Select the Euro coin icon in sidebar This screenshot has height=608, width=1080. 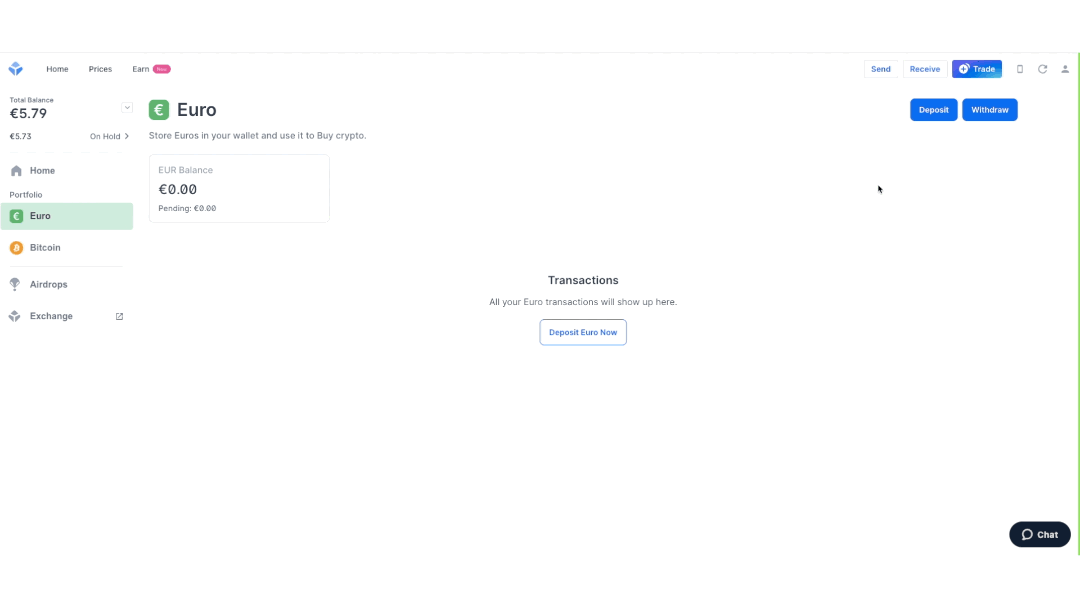coord(16,215)
